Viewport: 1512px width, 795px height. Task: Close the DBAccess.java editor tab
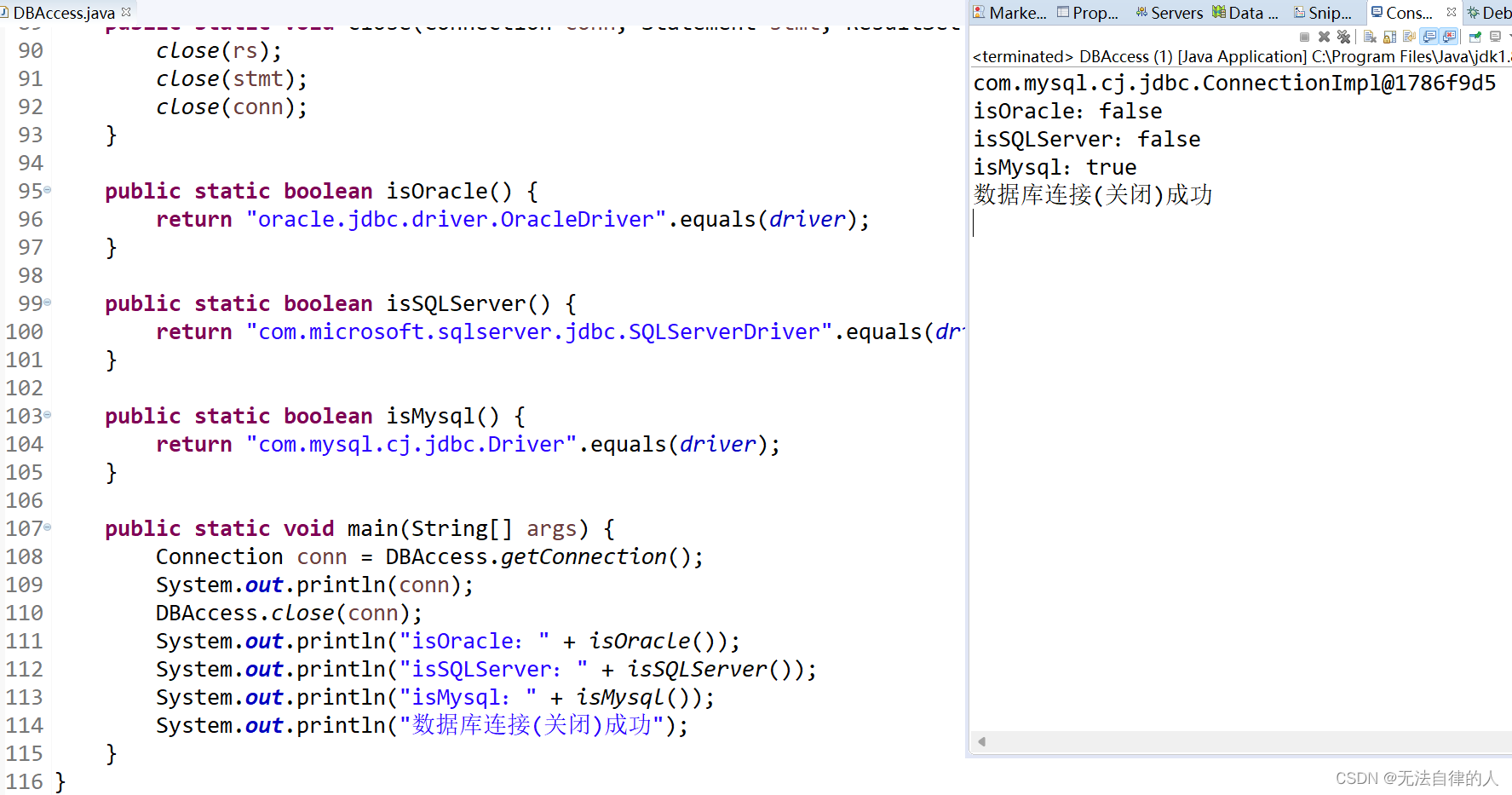click(x=124, y=12)
